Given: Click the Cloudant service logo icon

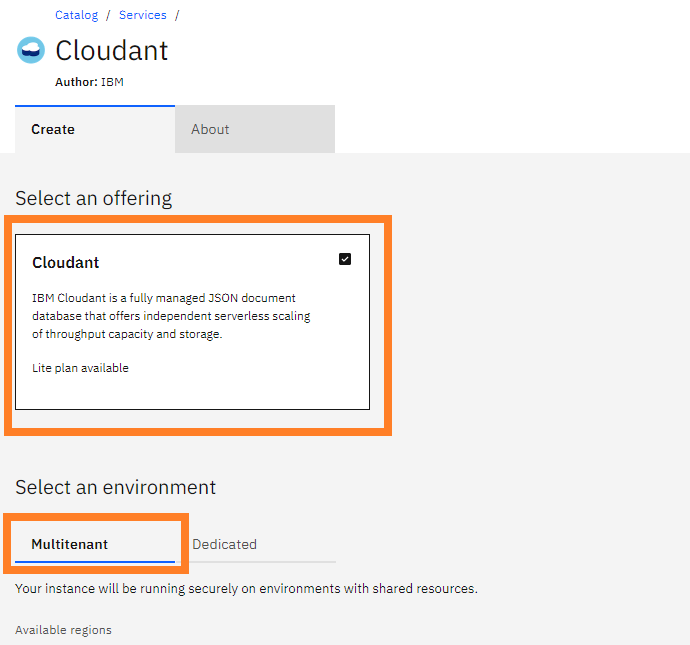Looking at the screenshot, I should (31, 50).
